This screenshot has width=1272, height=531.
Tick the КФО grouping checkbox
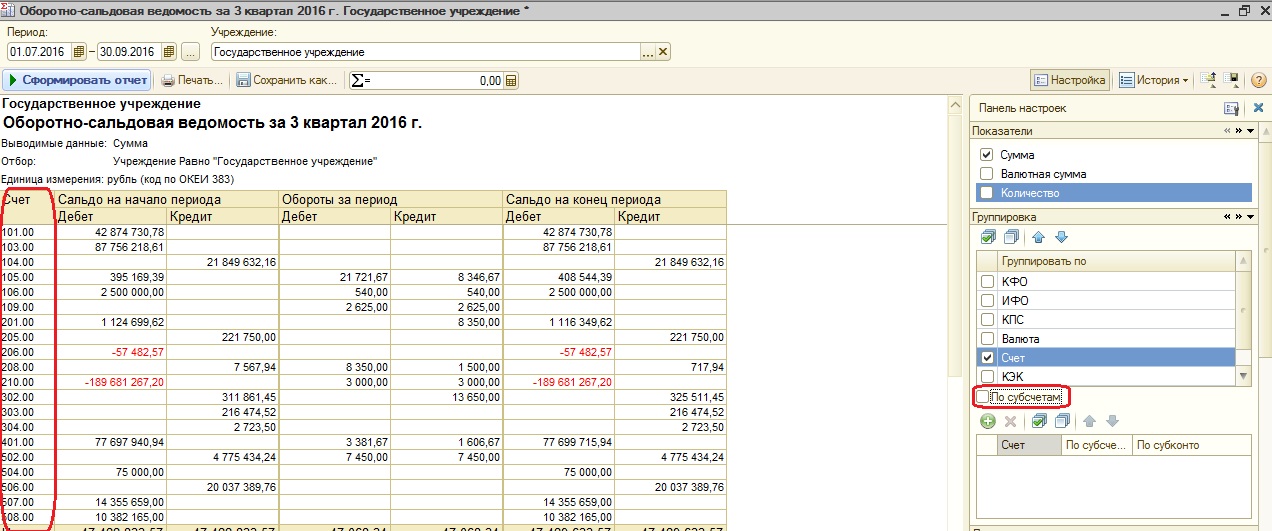988,281
